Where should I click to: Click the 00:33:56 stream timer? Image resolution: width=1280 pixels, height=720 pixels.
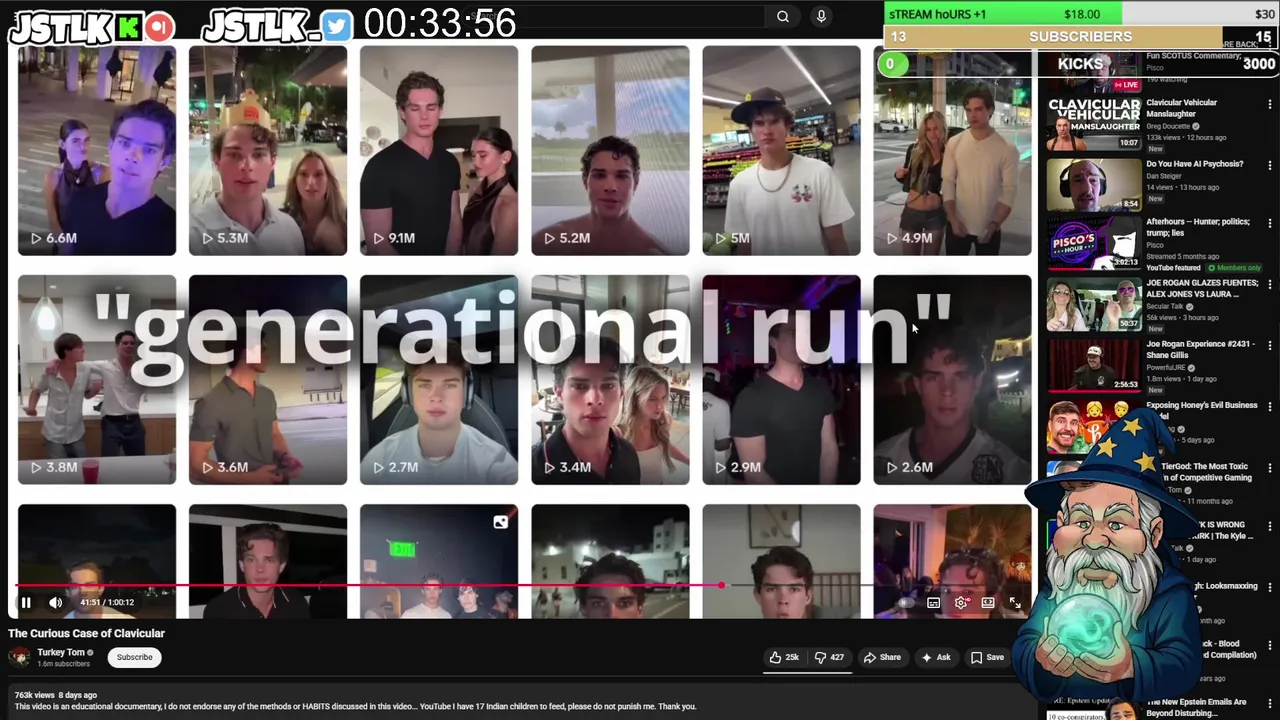point(439,23)
